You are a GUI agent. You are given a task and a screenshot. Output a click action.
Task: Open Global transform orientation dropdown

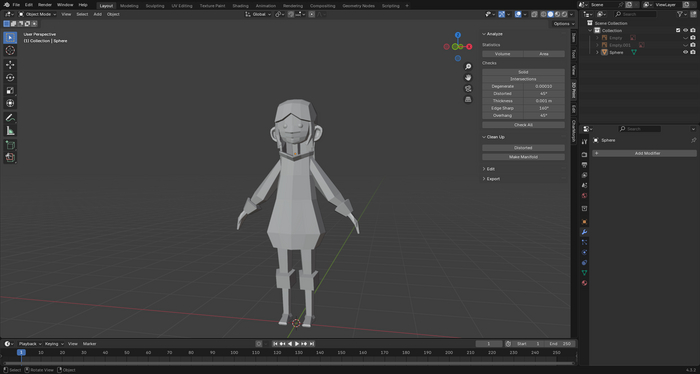tap(258, 14)
